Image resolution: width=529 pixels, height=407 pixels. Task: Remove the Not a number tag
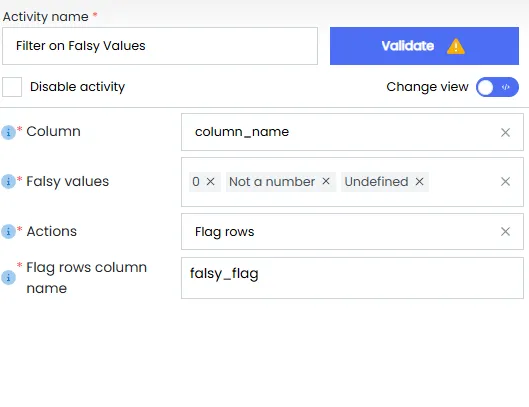pos(326,181)
